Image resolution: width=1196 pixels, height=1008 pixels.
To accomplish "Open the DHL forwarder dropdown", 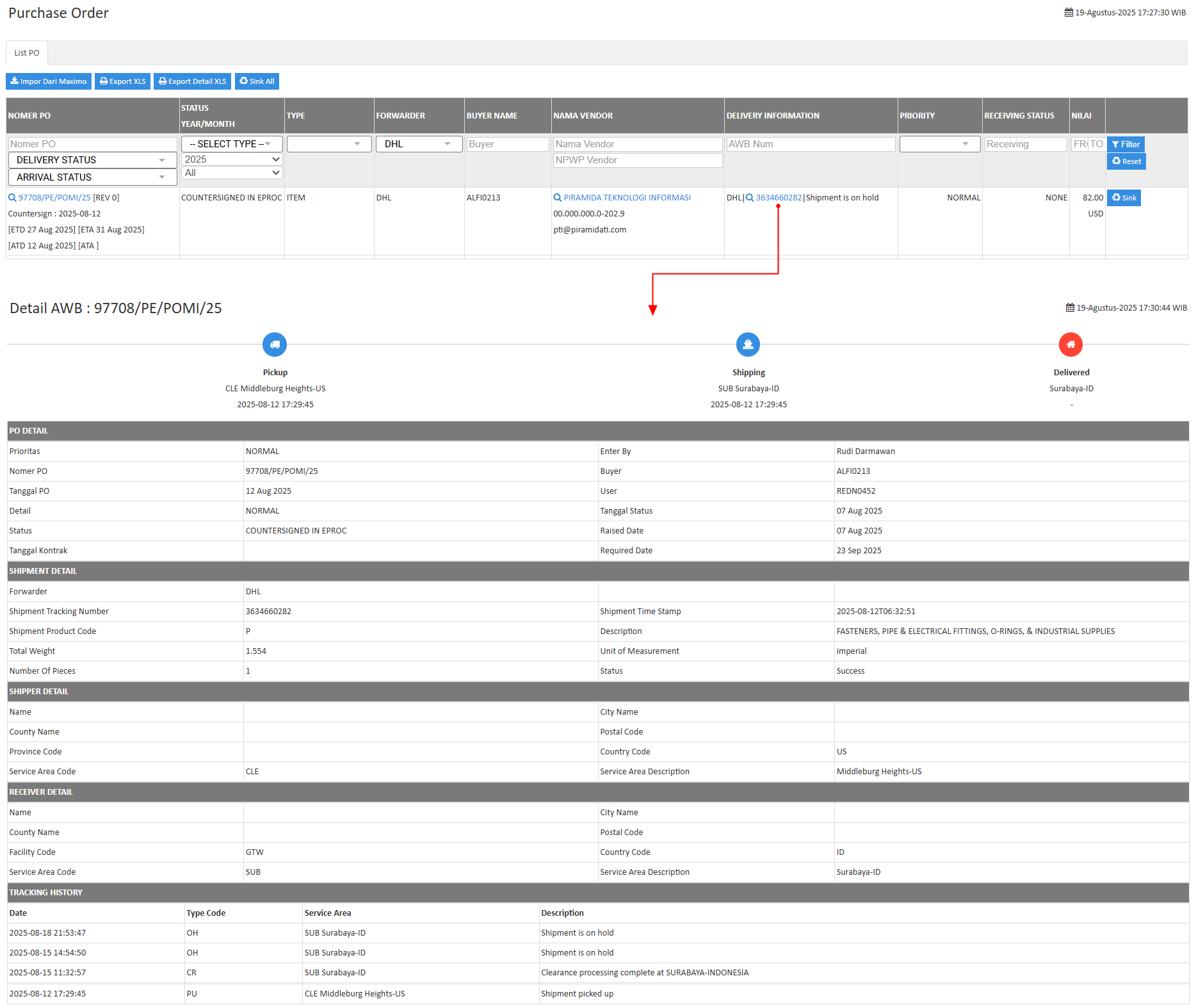I will pyautogui.click(x=418, y=144).
